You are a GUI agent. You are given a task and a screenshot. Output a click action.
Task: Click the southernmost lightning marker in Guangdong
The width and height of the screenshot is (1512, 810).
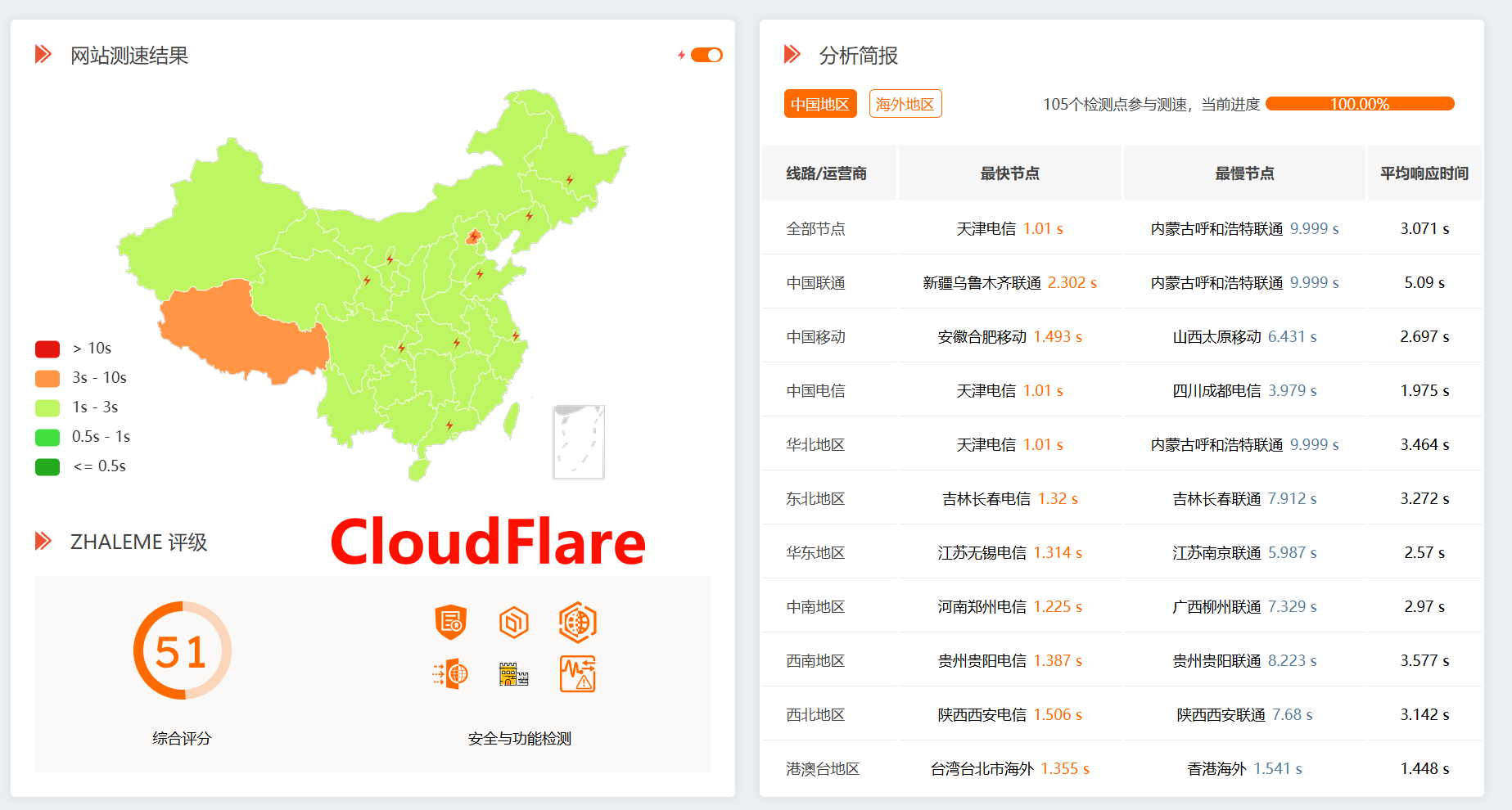pyautogui.click(x=449, y=425)
